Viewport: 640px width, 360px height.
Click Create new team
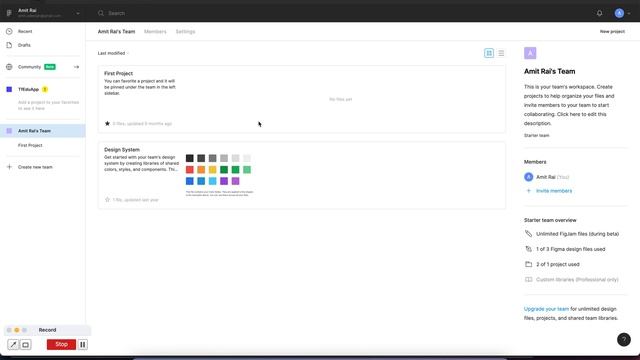coord(35,167)
